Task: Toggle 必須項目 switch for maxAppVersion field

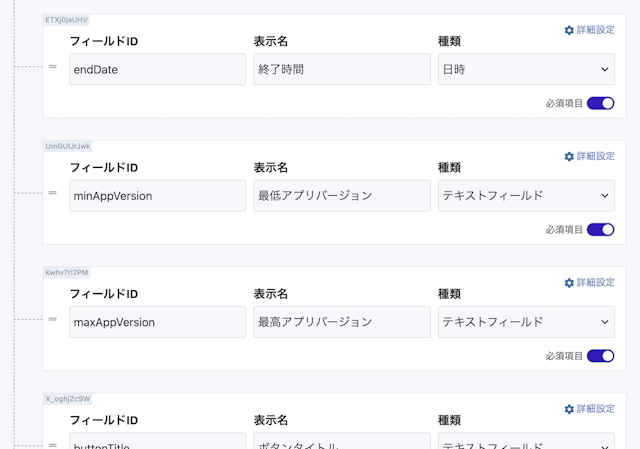Action: tap(600, 356)
